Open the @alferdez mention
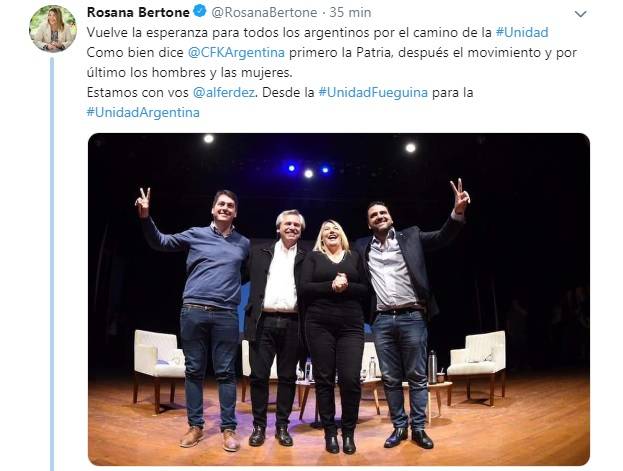The image size is (623, 471). click(224, 92)
